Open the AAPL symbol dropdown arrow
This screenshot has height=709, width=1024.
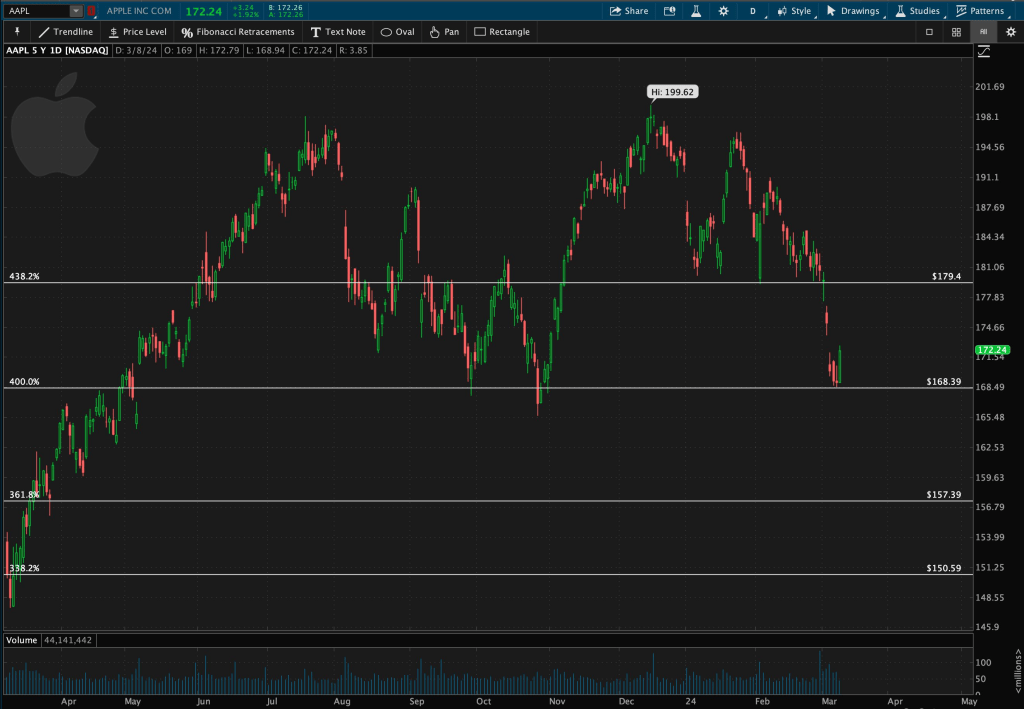point(76,11)
